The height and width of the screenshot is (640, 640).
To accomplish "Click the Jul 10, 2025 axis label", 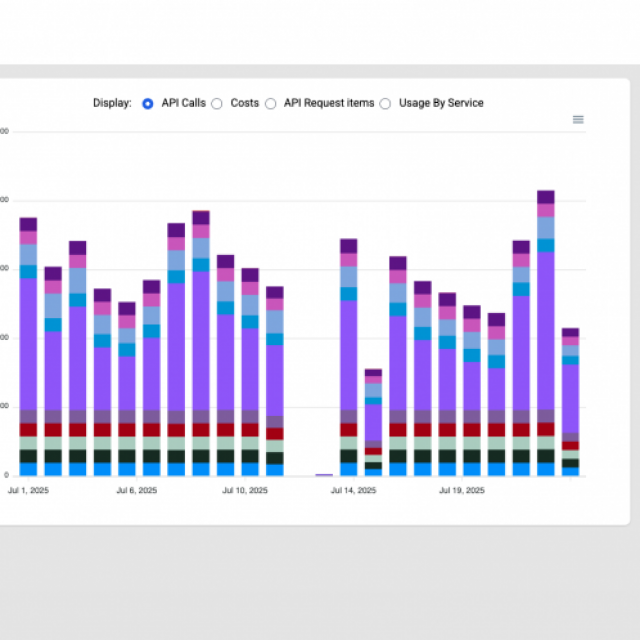I will (245, 491).
